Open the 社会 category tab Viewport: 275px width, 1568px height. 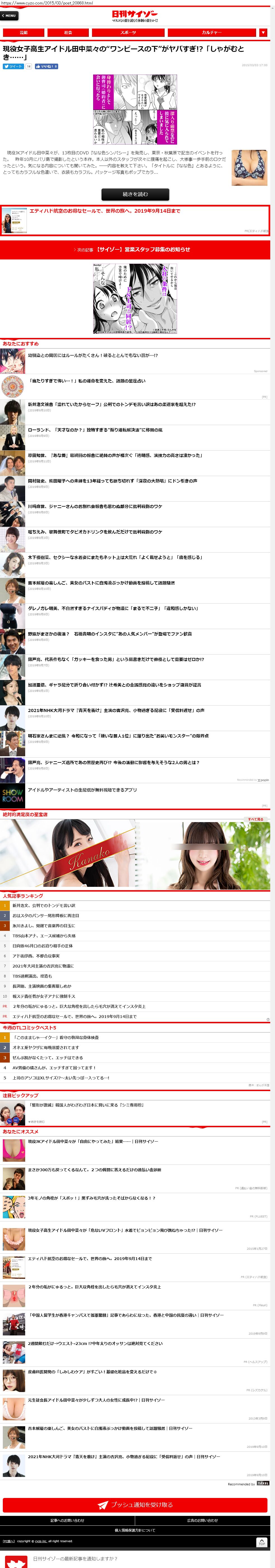(68, 32)
